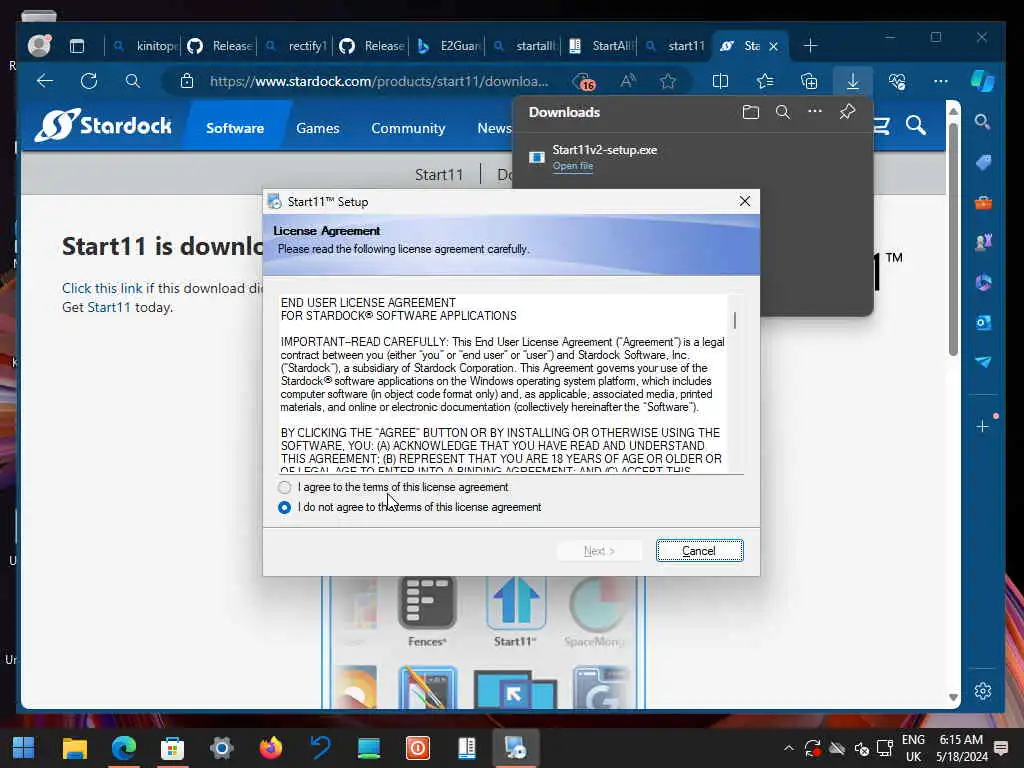
Task: Click the Start11 breadcrumb link
Action: point(439,174)
